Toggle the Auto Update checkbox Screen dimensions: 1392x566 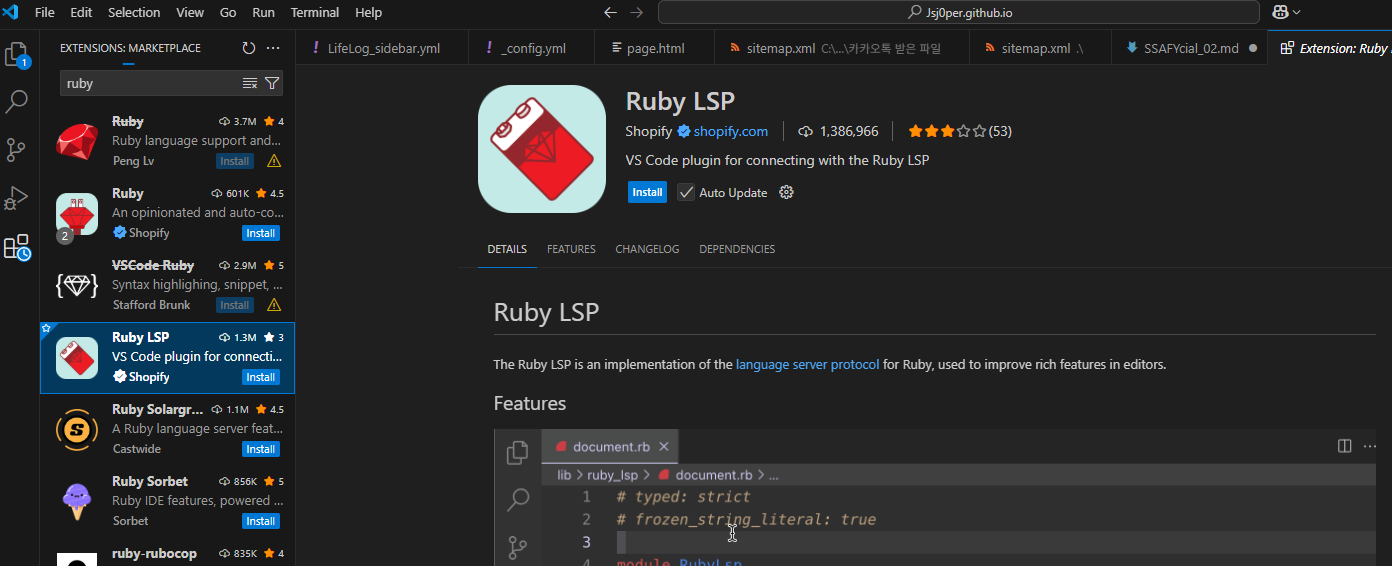(686, 192)
